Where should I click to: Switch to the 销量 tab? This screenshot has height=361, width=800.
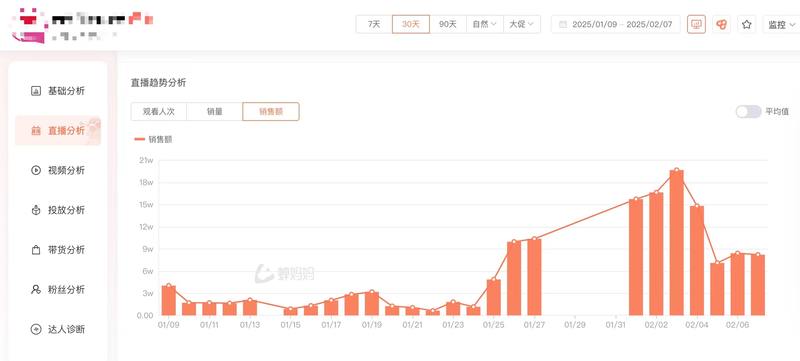[x=215, y=112]
